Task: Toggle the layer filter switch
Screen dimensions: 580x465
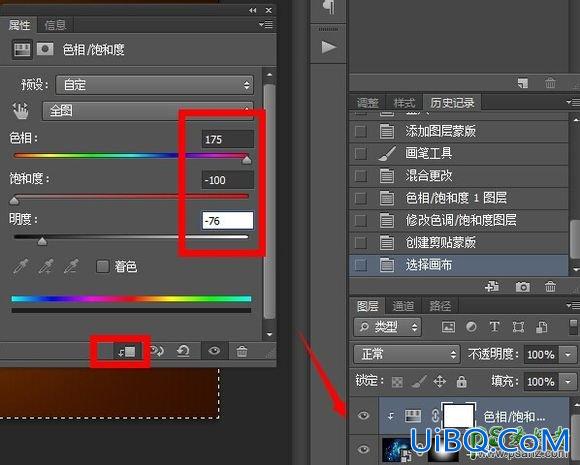Action: (573, 327)
